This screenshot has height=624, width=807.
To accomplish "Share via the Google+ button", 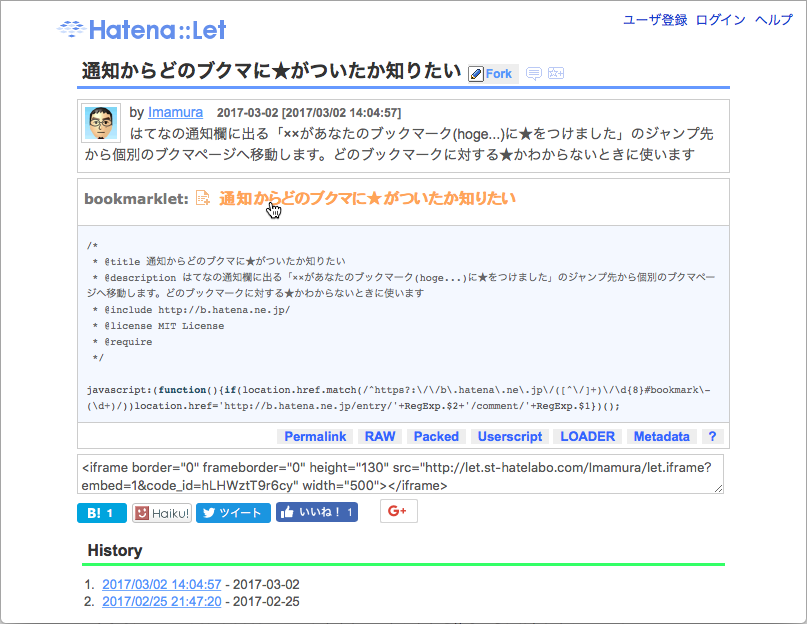I will tap(398, 511).
